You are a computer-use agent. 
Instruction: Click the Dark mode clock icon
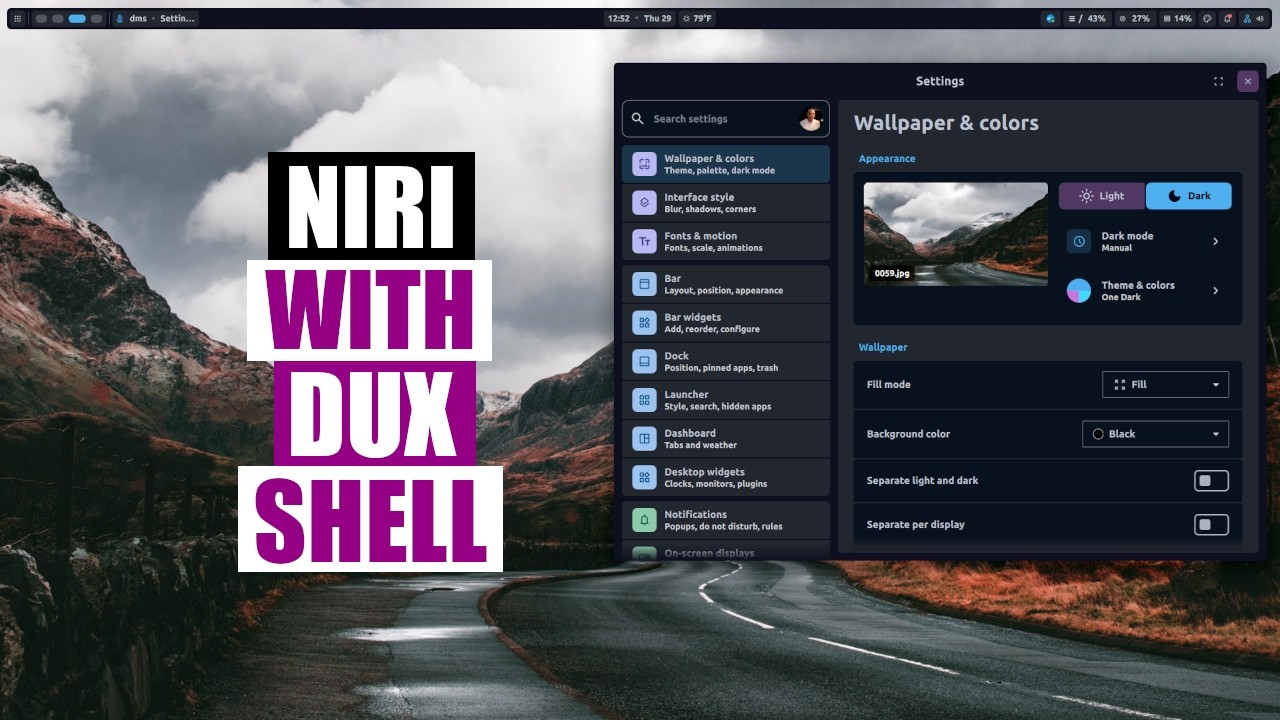(x=1079, y=241)
